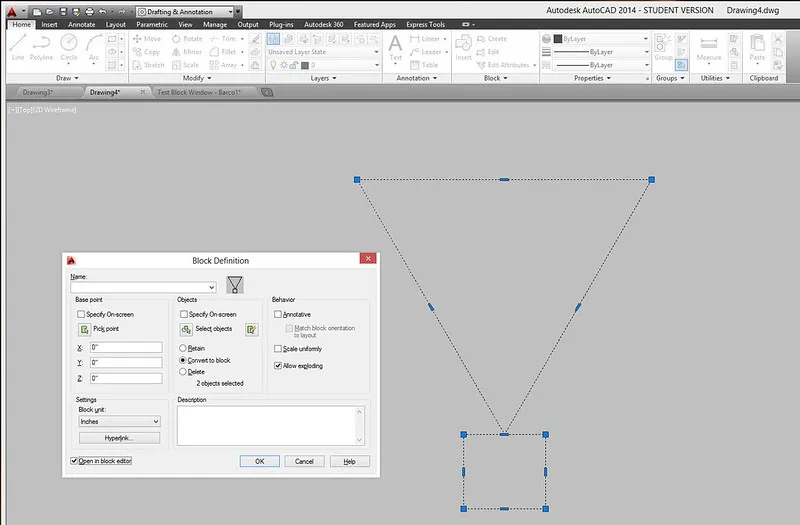Click the OK button in Block Definition
800x525 pixels.
[259, 462]
